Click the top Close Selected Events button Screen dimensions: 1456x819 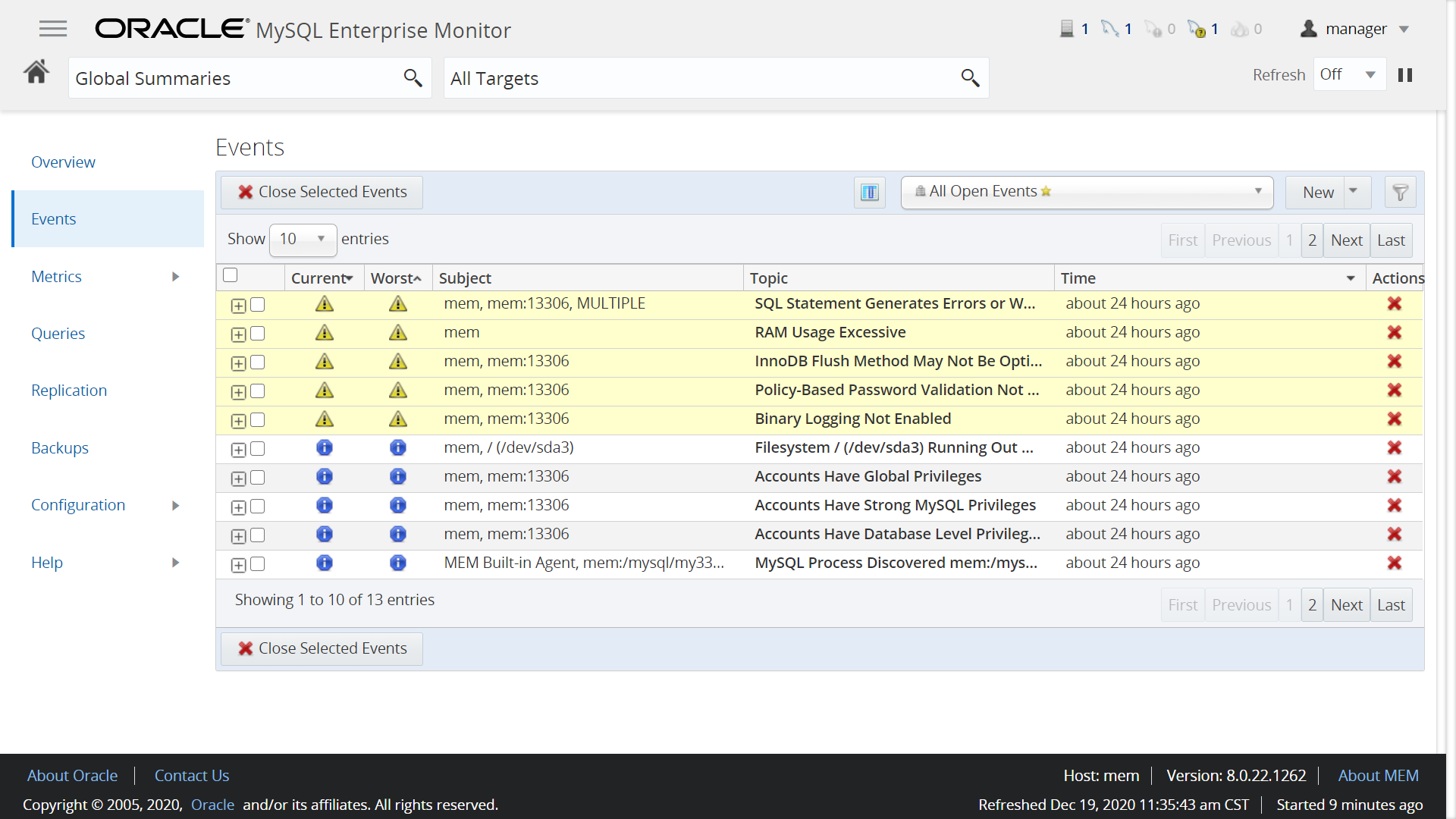click(x=322, y=193)
